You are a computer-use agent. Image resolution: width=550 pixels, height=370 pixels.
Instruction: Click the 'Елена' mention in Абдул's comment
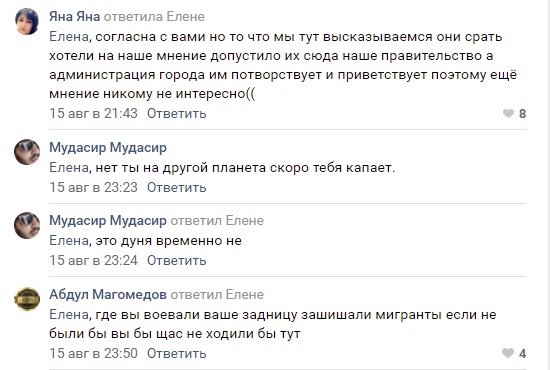[69, 315]
